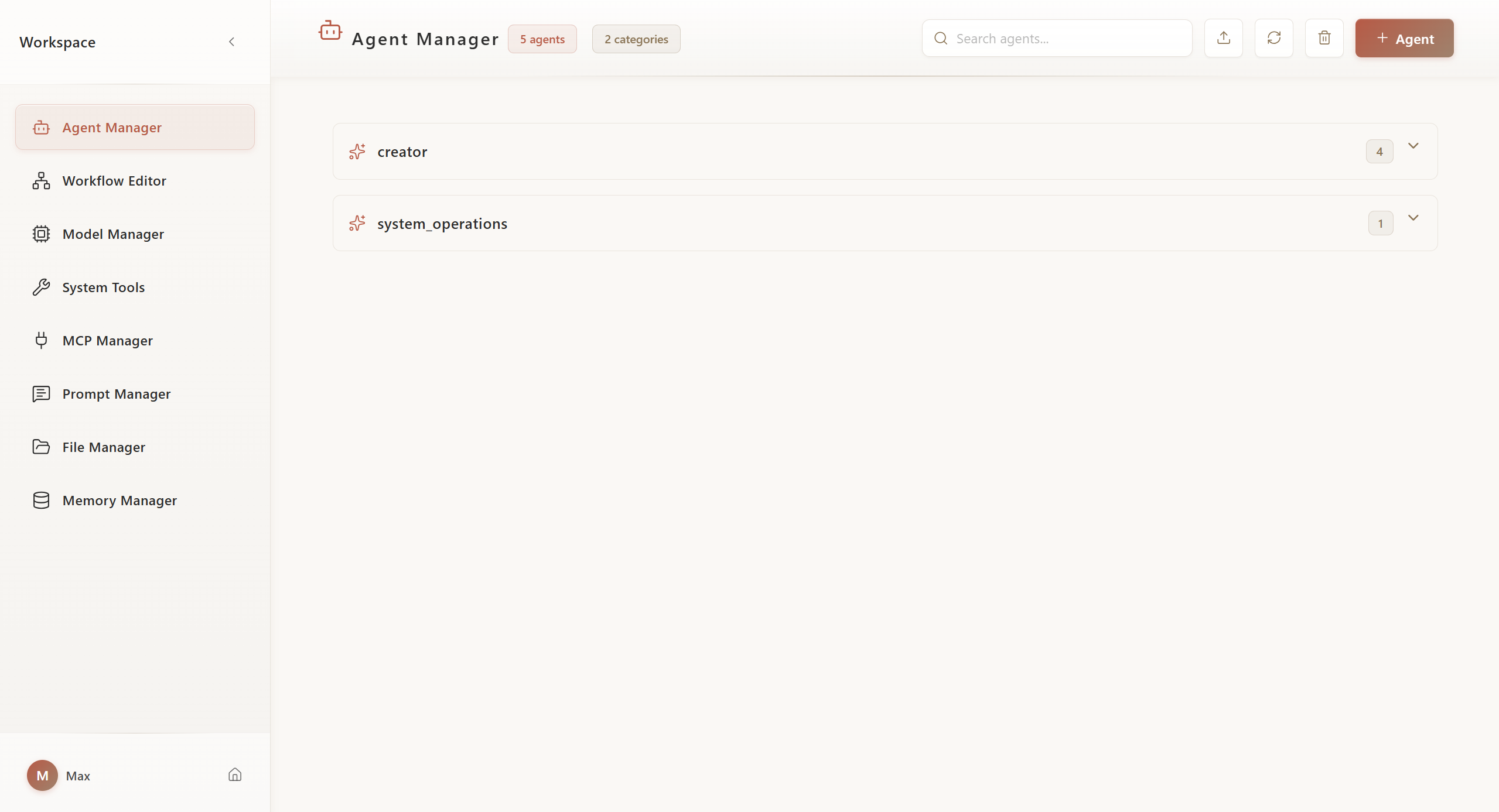Refresh the agents list
This screenshot has height=812, width=1499.
tap(1273, 38)
